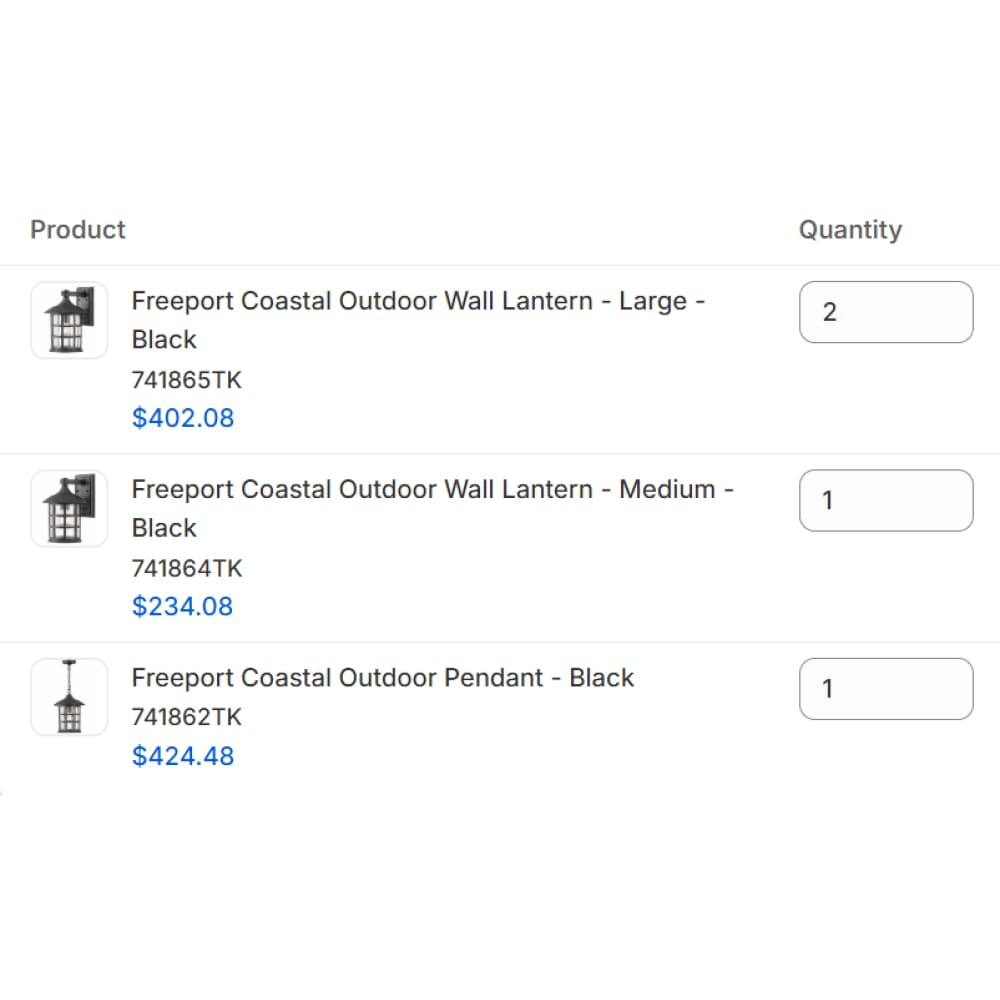The image size is (1000, 1000).
Task: Click the Quantity column header
Action: point(850,230)
